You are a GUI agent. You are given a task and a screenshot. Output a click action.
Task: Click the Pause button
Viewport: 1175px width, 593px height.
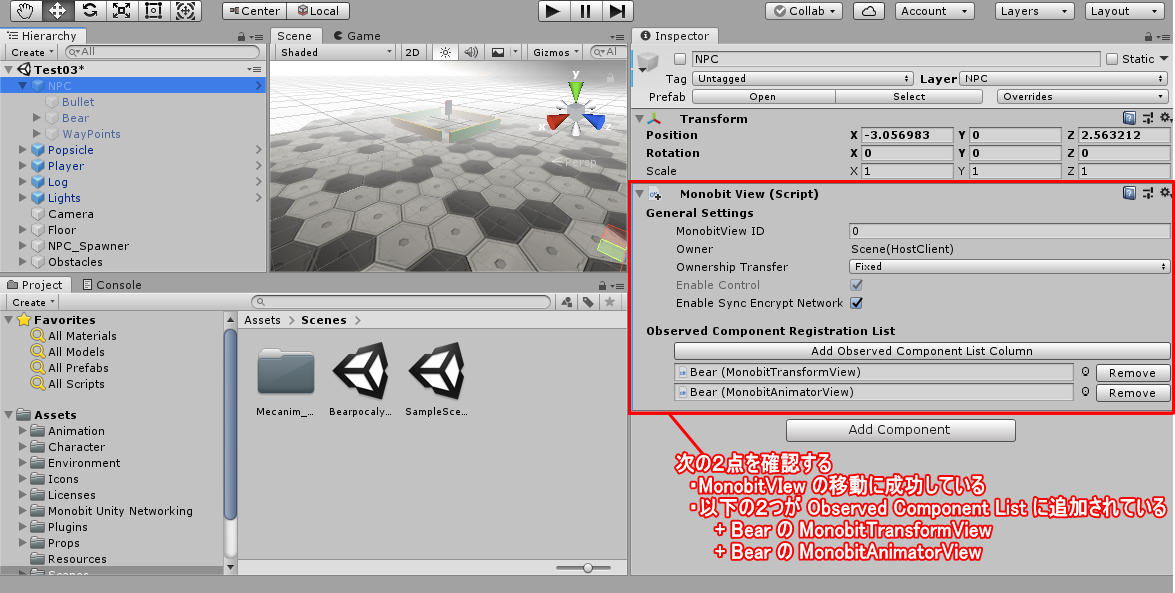click(585, 10)
